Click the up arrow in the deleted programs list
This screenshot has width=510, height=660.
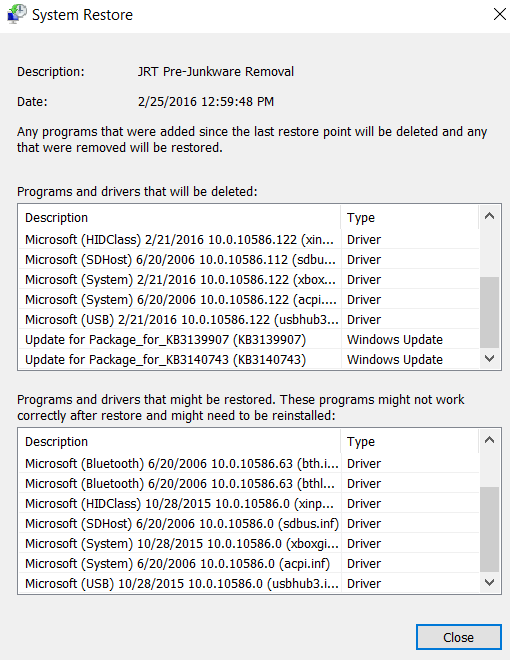[489, 216]
